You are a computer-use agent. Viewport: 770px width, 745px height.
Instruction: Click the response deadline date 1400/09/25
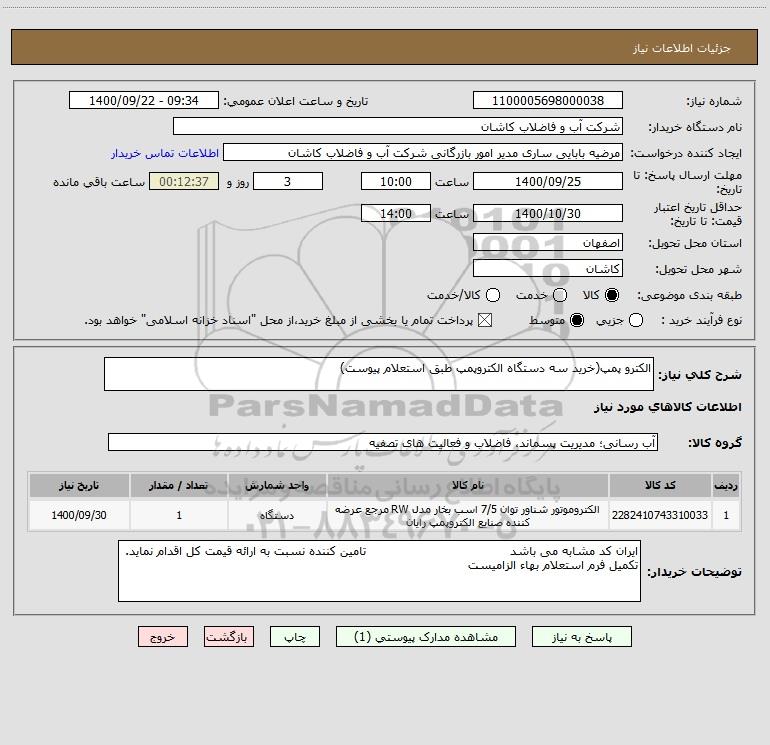coord(548,181)
